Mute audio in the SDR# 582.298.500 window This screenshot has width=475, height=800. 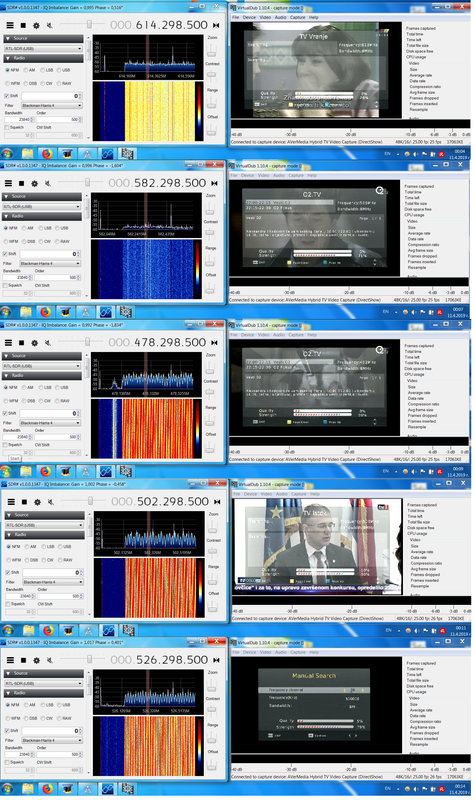click(x=48, y=183)
